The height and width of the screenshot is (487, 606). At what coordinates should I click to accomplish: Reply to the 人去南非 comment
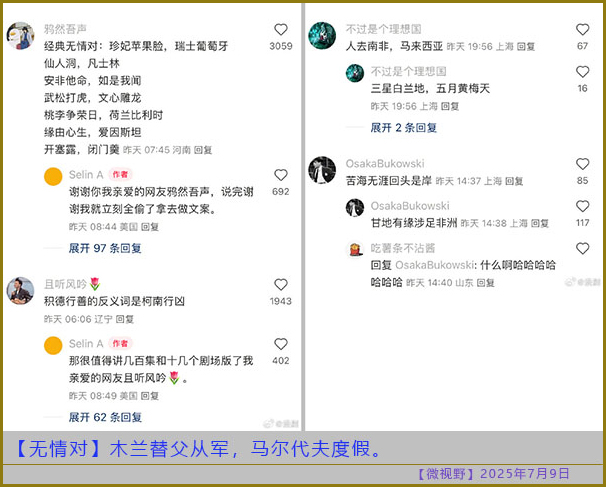tap(526, 47)
